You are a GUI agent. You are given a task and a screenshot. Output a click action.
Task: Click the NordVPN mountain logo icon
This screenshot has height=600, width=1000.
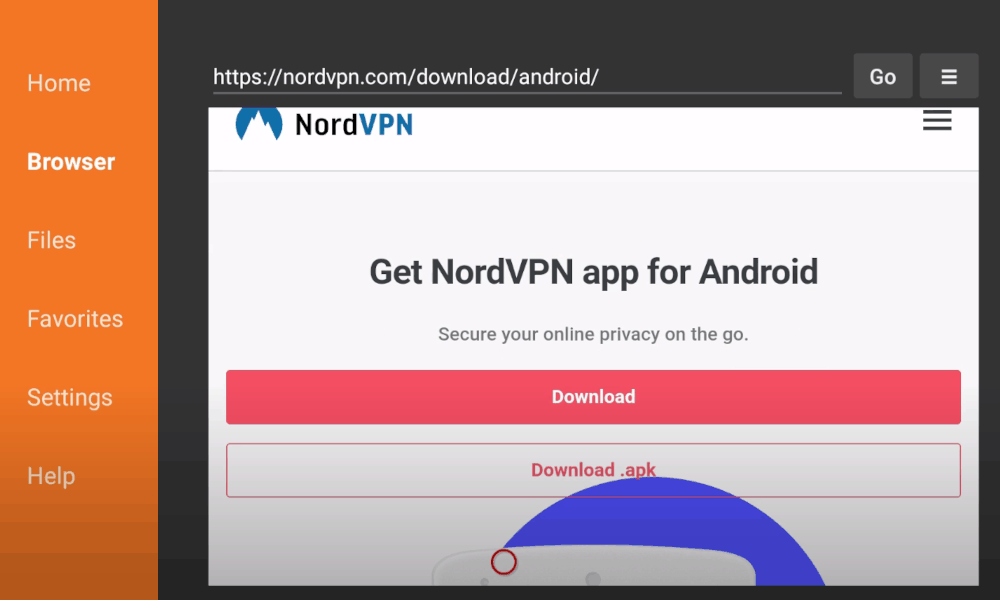tap(259, 124)
